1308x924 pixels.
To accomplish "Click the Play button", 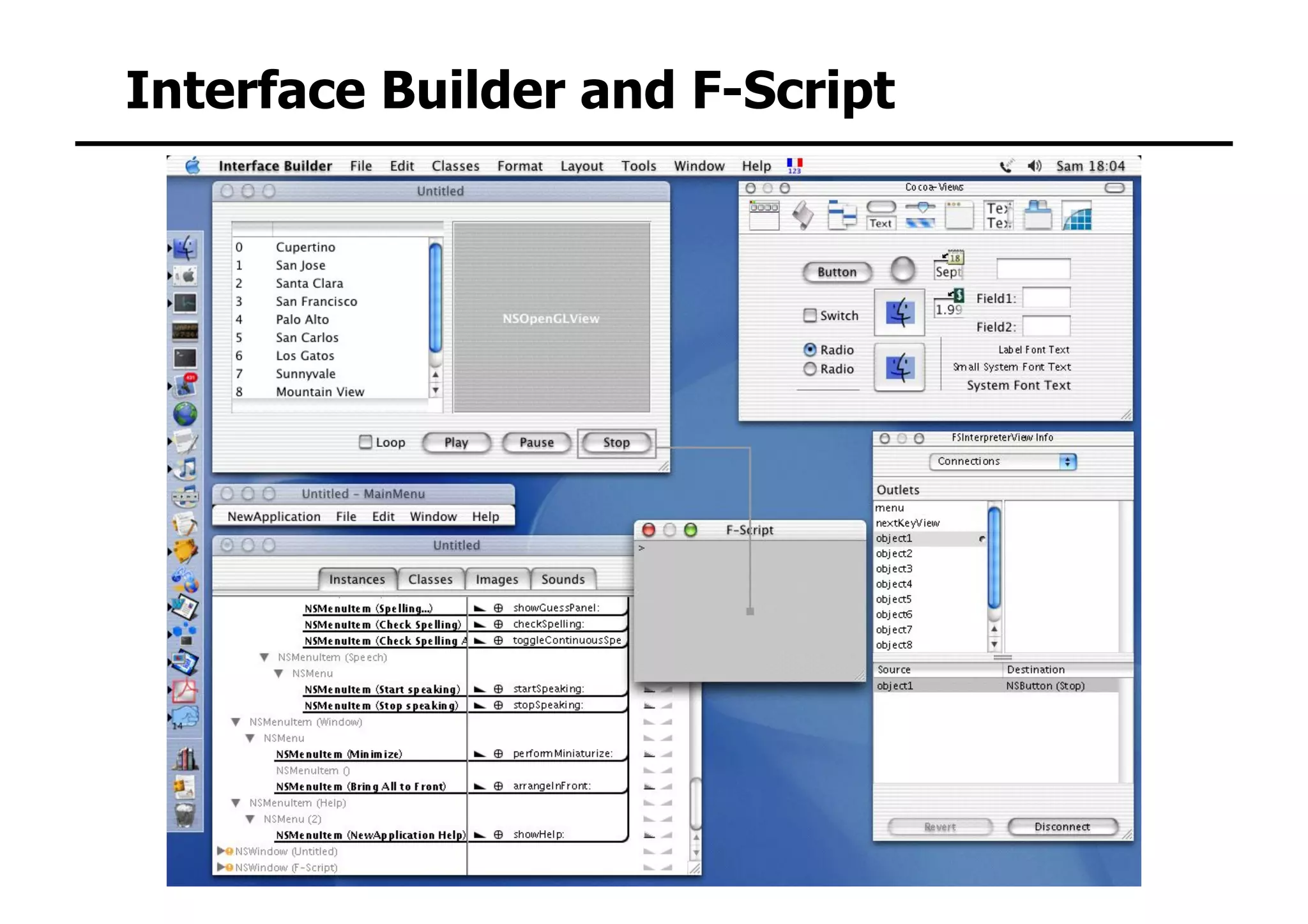I will (457, 443).
